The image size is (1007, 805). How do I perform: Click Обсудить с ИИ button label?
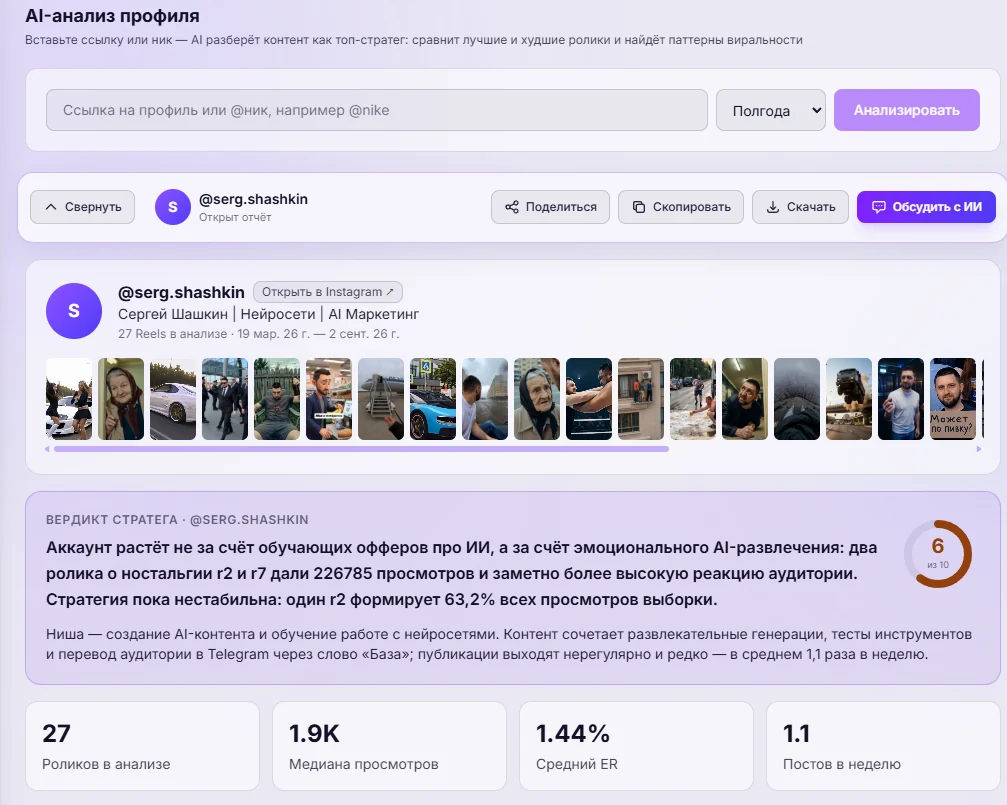[937, 207]
